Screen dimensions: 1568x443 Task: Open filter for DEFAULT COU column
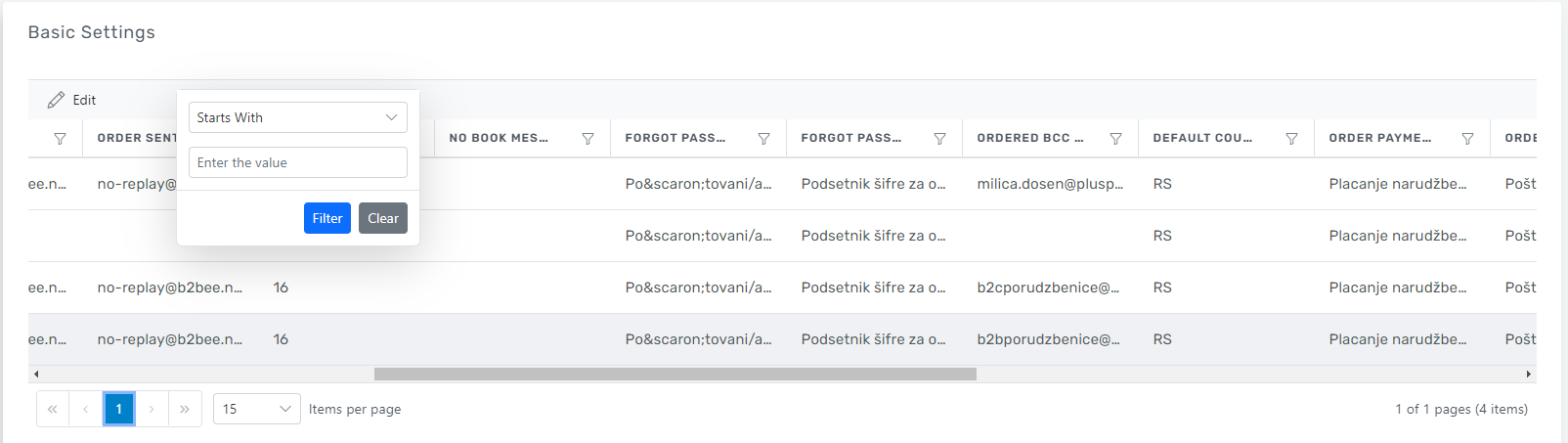[1291, 139]
